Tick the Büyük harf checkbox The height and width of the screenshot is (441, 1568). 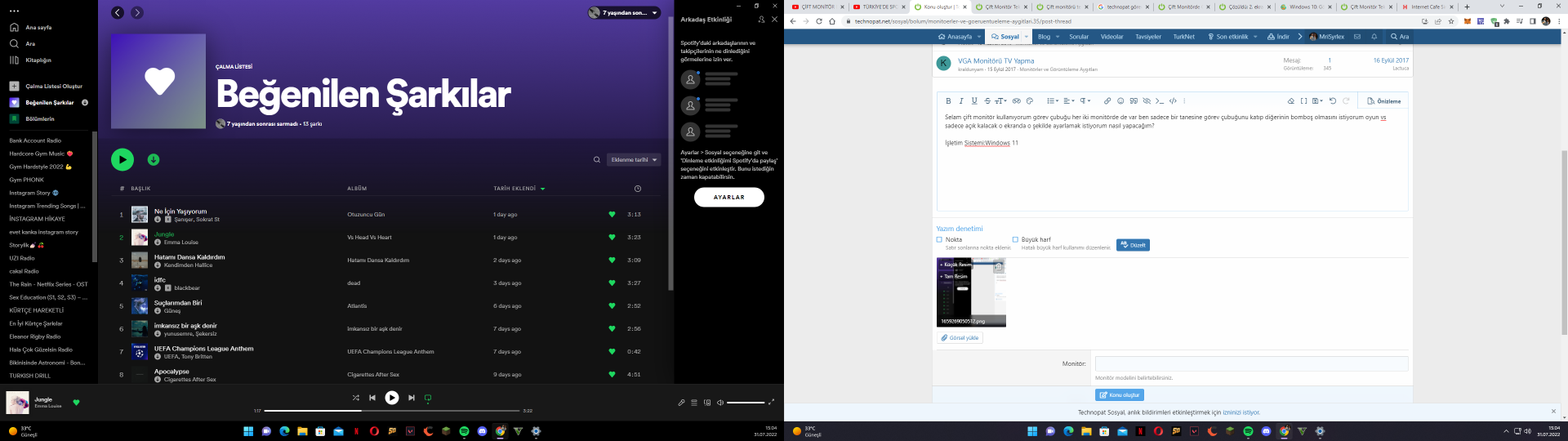1015,239
